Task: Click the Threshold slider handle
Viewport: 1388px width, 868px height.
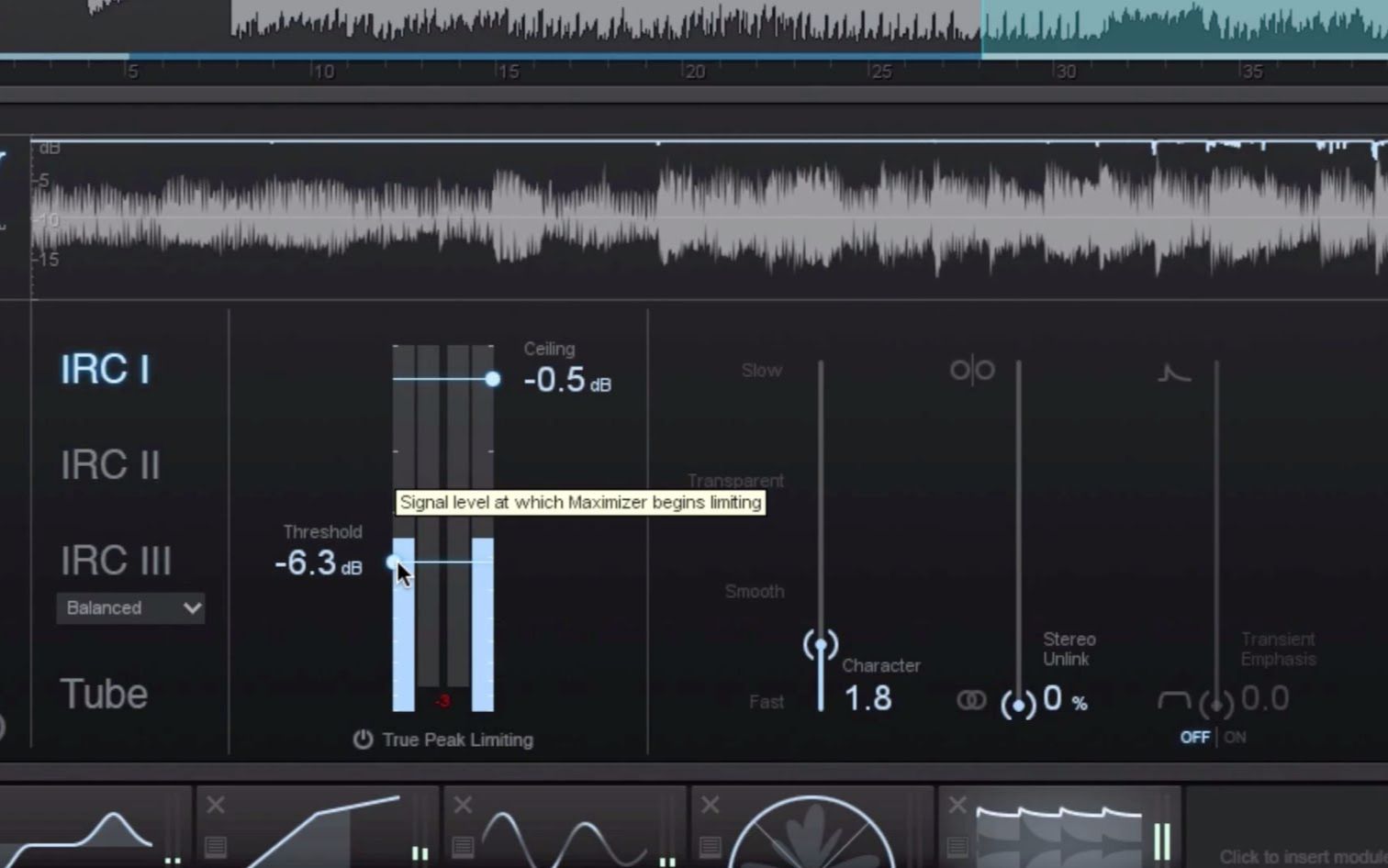Action: click(x=394, y=562)
